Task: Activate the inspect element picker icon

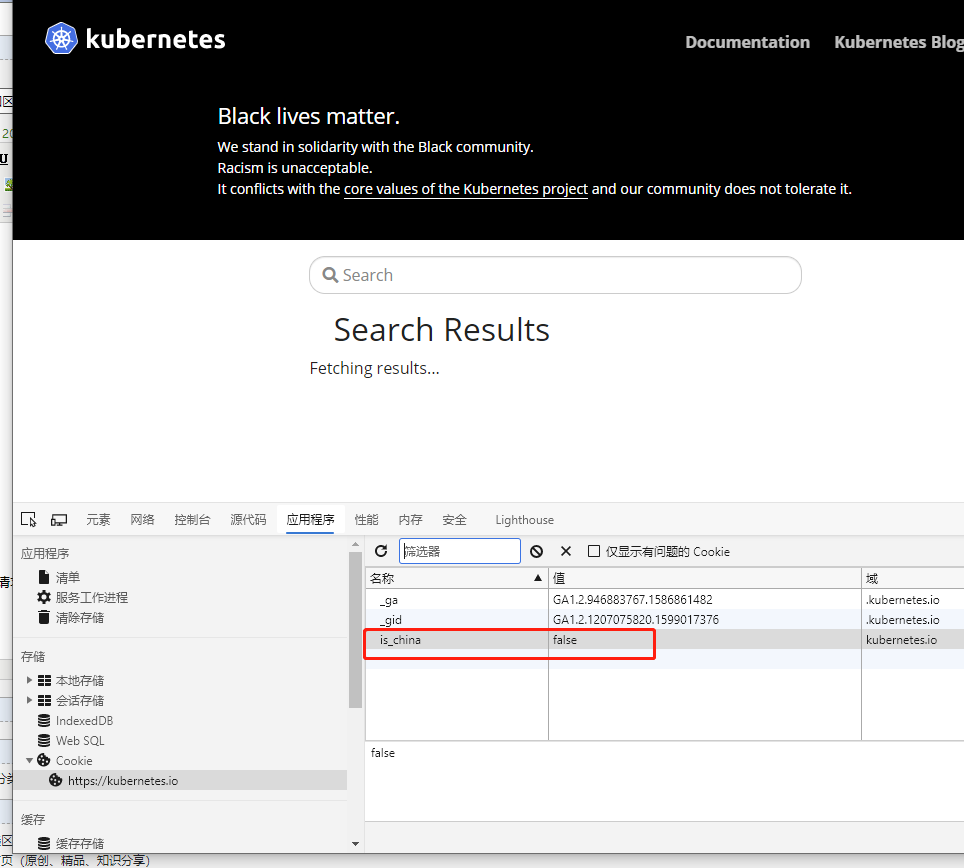Action: tap(28, 519)
